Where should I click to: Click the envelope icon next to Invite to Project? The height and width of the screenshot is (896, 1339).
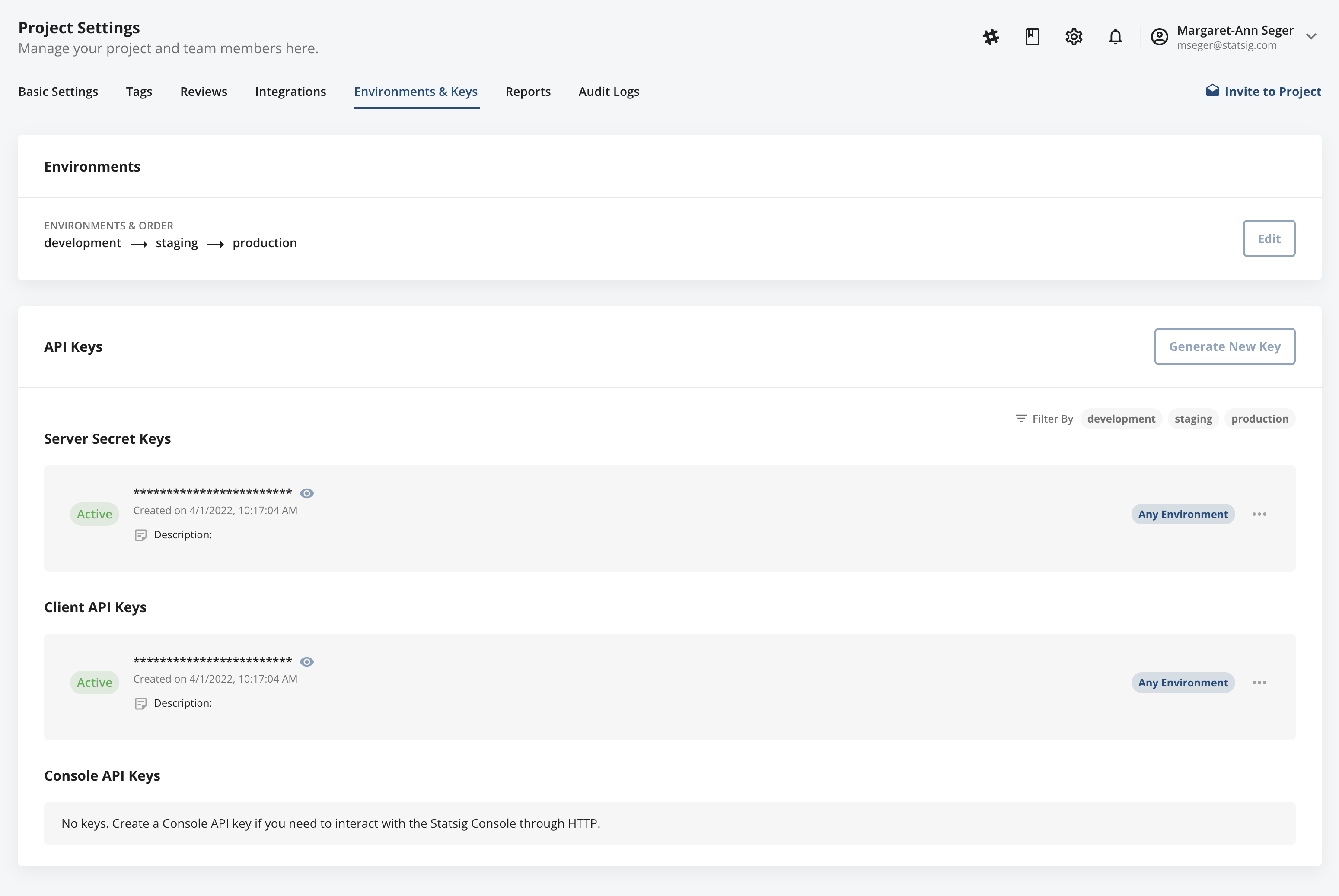tap(1213, 90)
